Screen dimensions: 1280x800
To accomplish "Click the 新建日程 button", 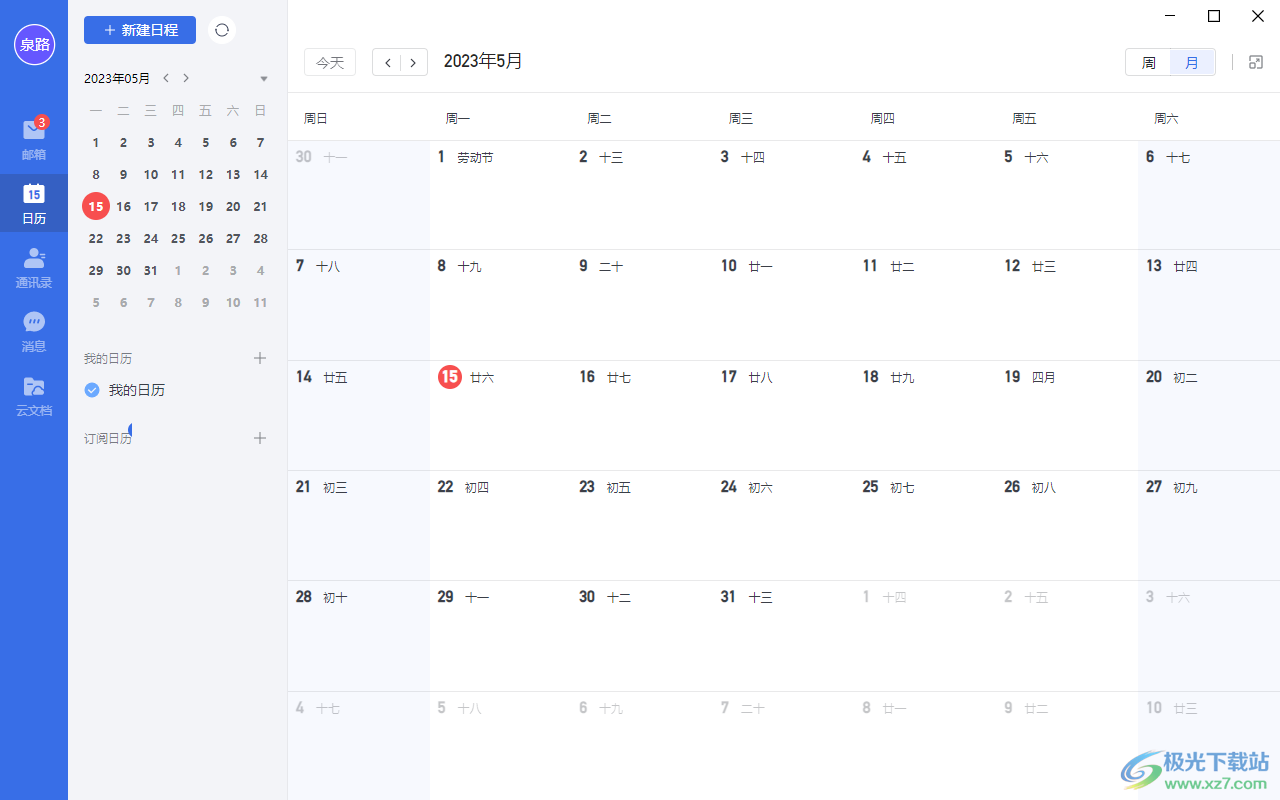I will (140, 30).
